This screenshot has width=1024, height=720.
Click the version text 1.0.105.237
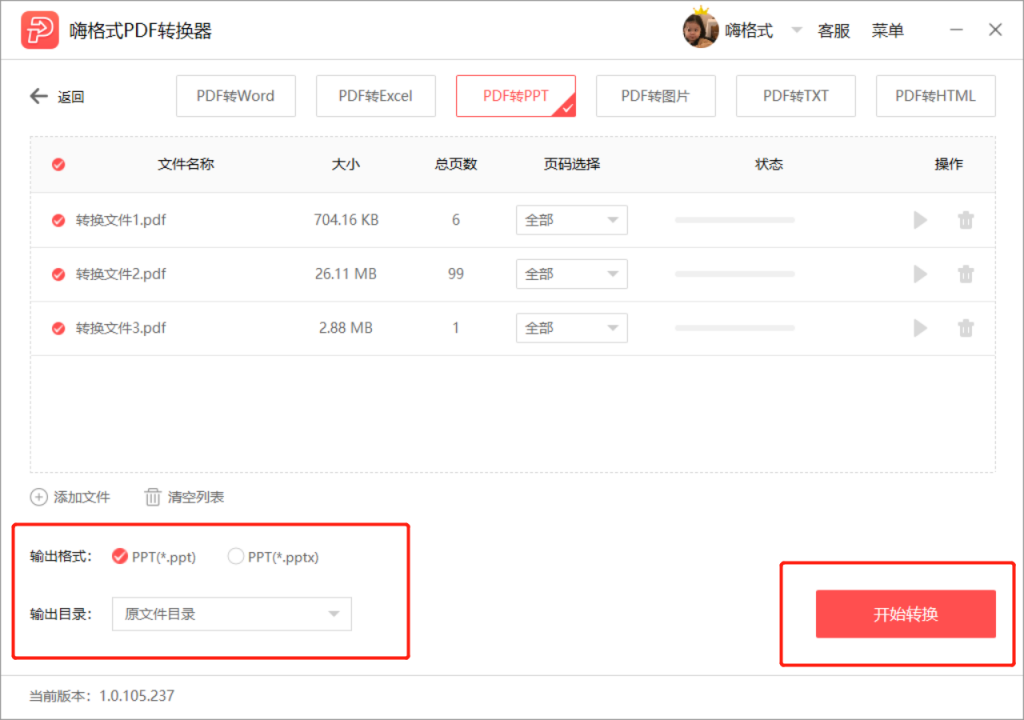pos(136,696)
